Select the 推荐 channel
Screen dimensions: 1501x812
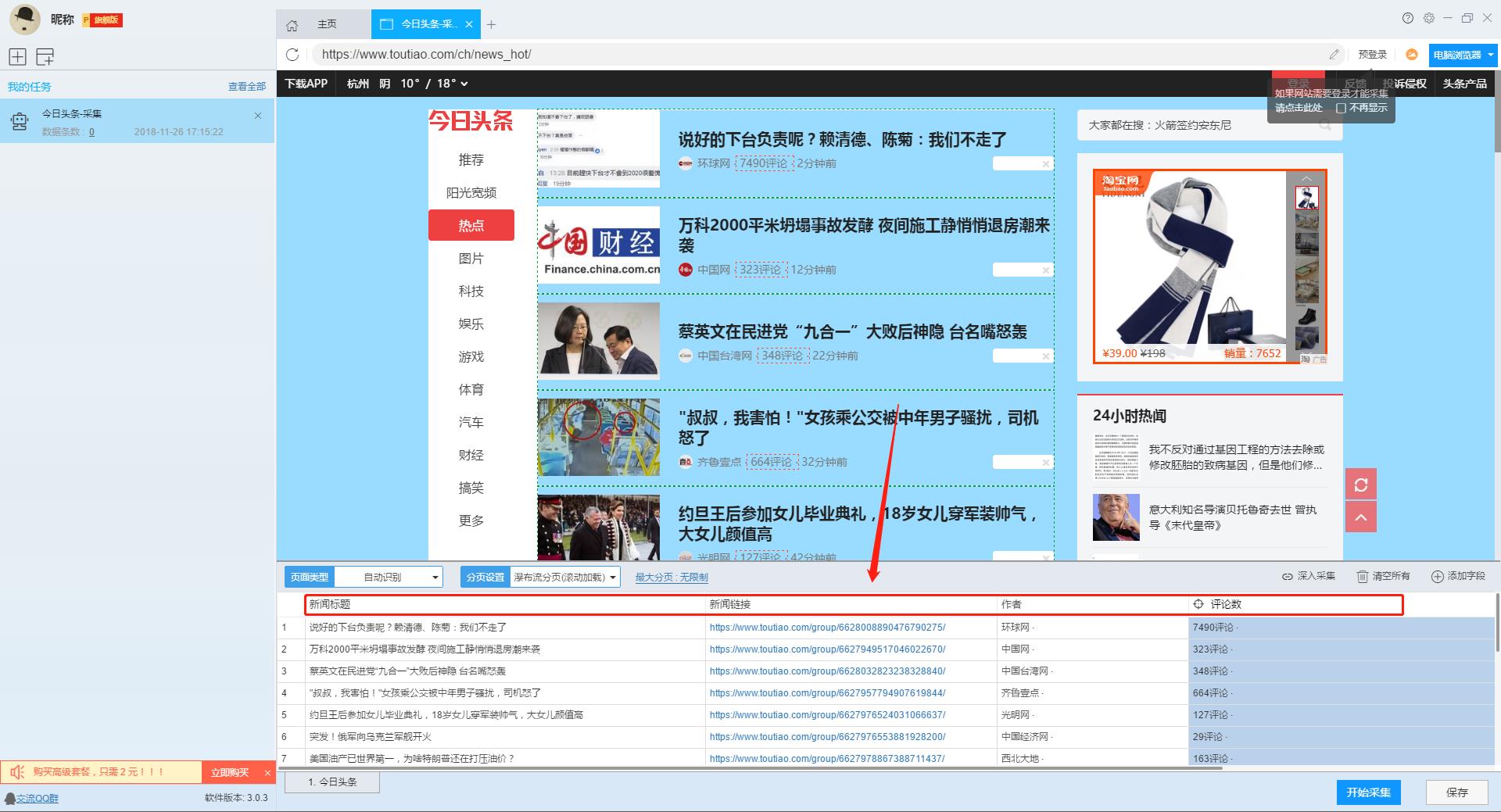(471, 159)
